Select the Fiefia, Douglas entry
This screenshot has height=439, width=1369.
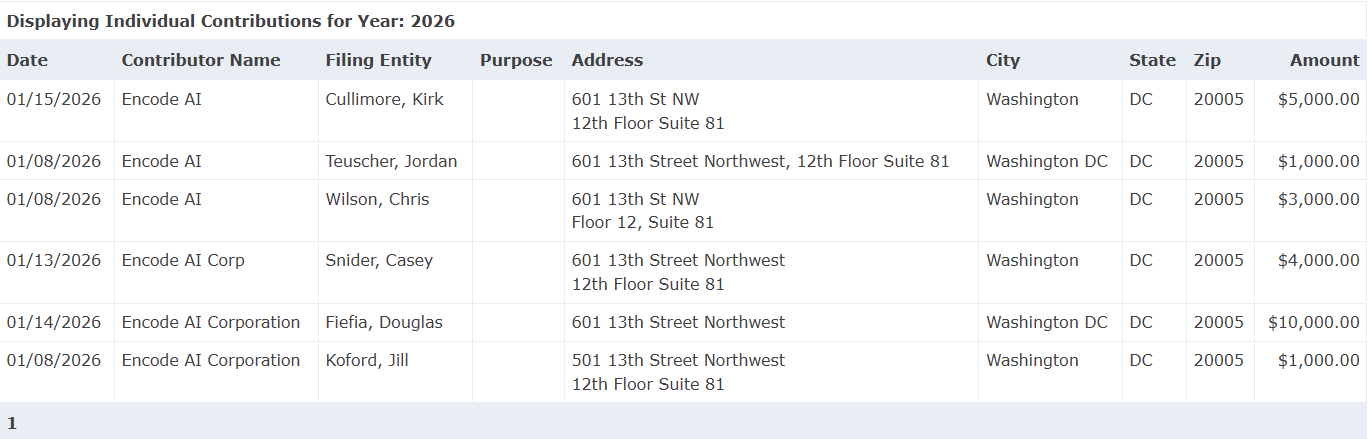coord(383,322)
